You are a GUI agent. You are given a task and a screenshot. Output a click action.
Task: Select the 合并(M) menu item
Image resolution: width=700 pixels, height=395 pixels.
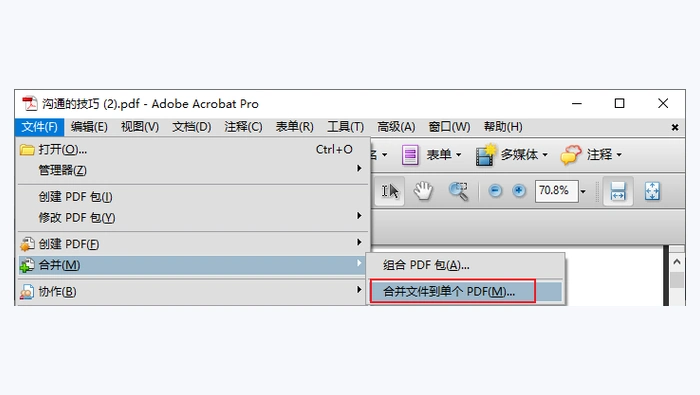(x=193, y=265)
